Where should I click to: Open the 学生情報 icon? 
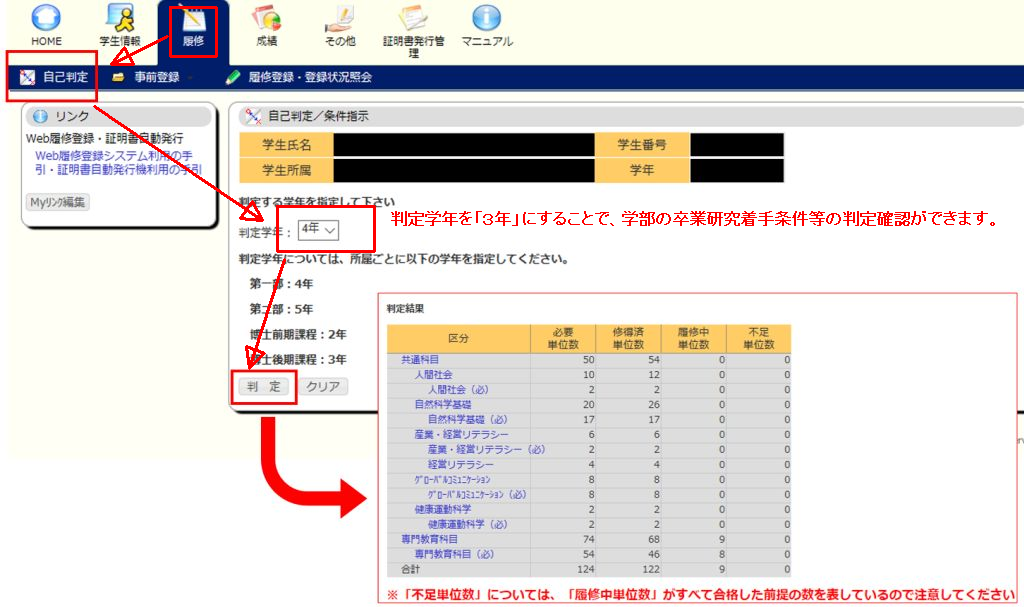120,18
